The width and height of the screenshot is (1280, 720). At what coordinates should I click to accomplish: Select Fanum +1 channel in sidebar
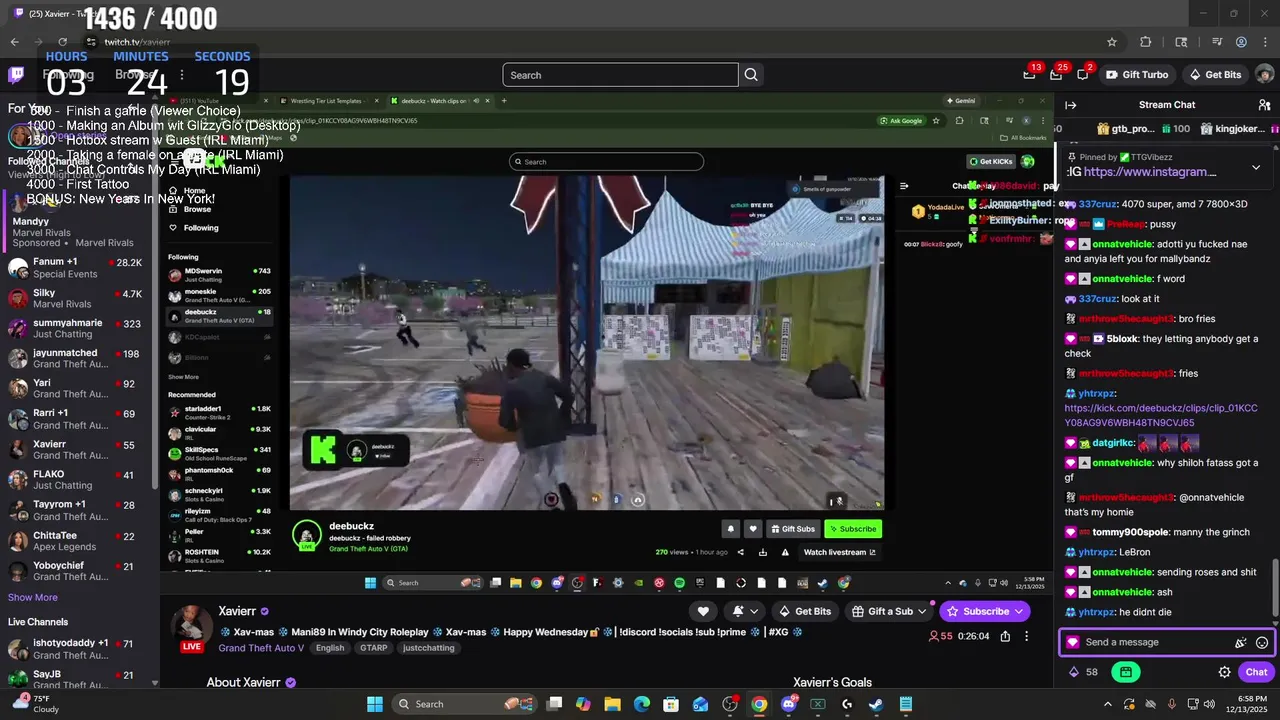click(x=76, y=268)
